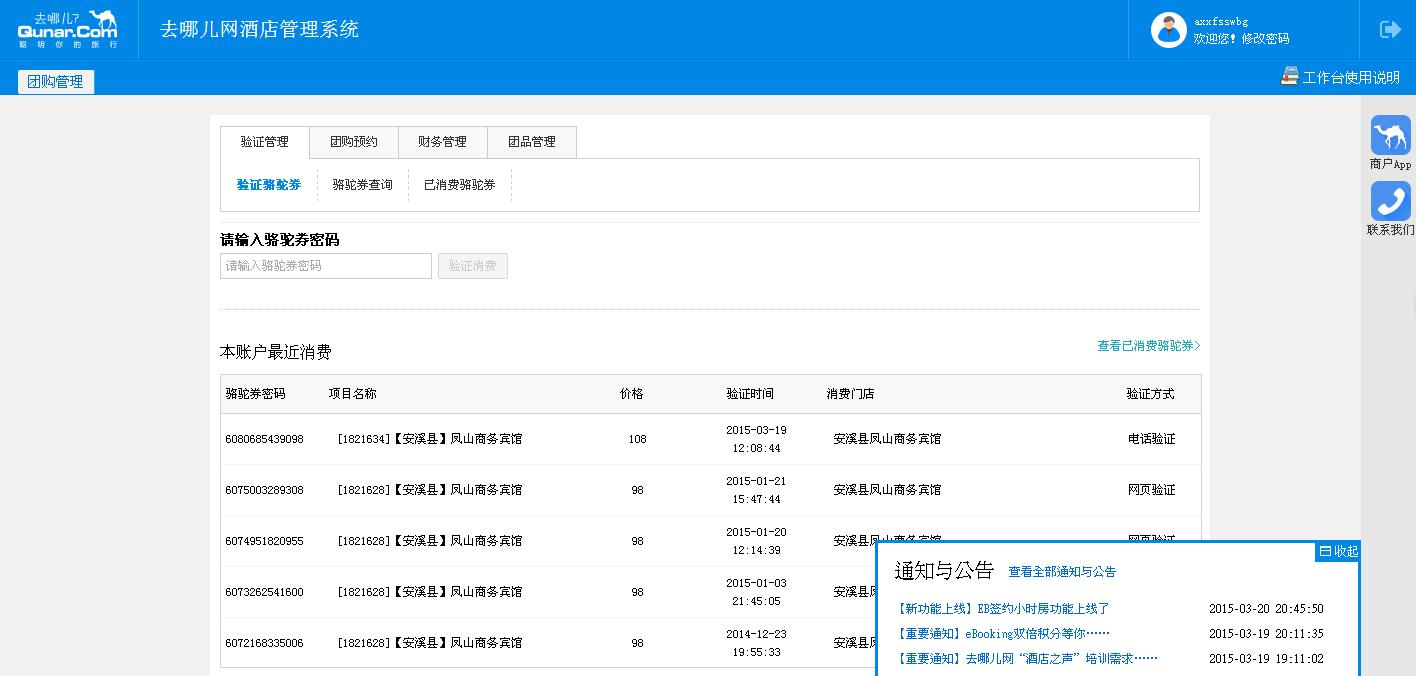Open the 酒店之声 培训需求 notice
Screen dimensions: 1416x676
(x=1026, y=659)
